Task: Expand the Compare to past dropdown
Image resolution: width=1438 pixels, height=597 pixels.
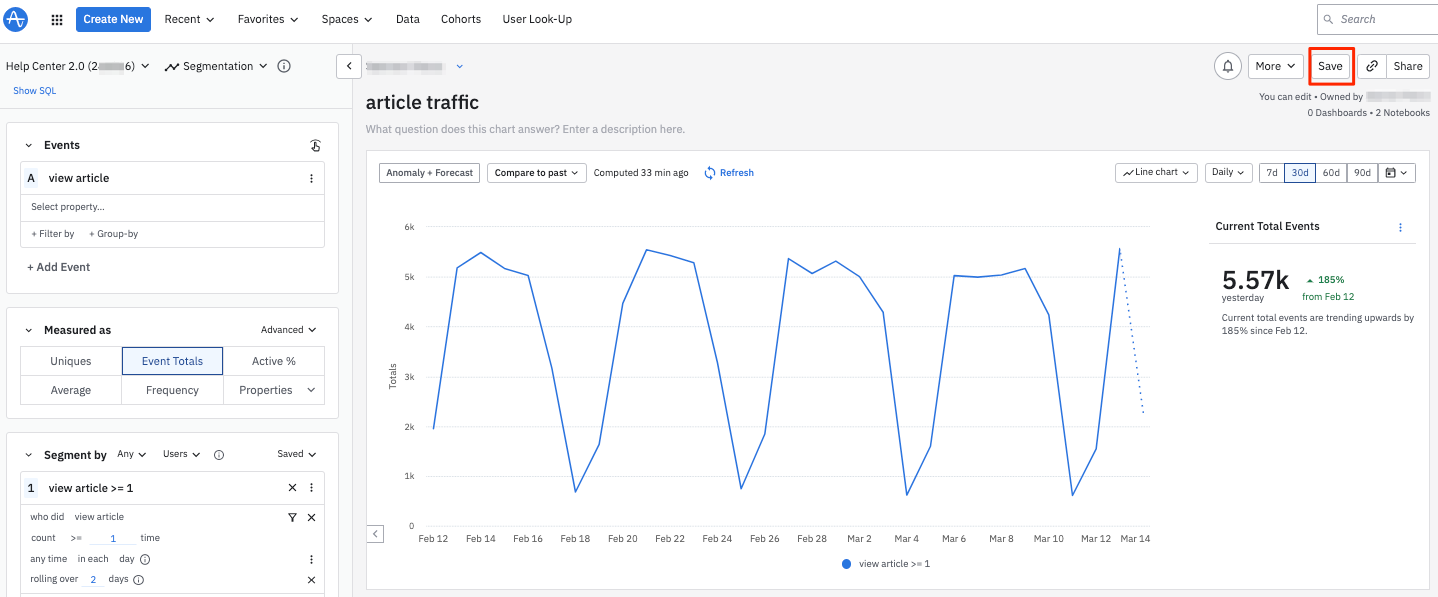Action: [x=537, y=173]
